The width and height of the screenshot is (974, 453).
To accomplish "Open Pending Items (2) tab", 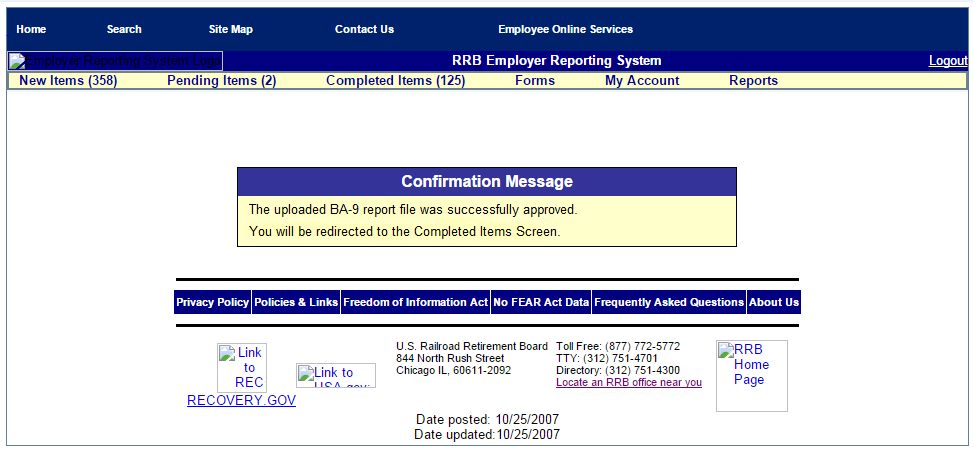I will coord(221,81).
